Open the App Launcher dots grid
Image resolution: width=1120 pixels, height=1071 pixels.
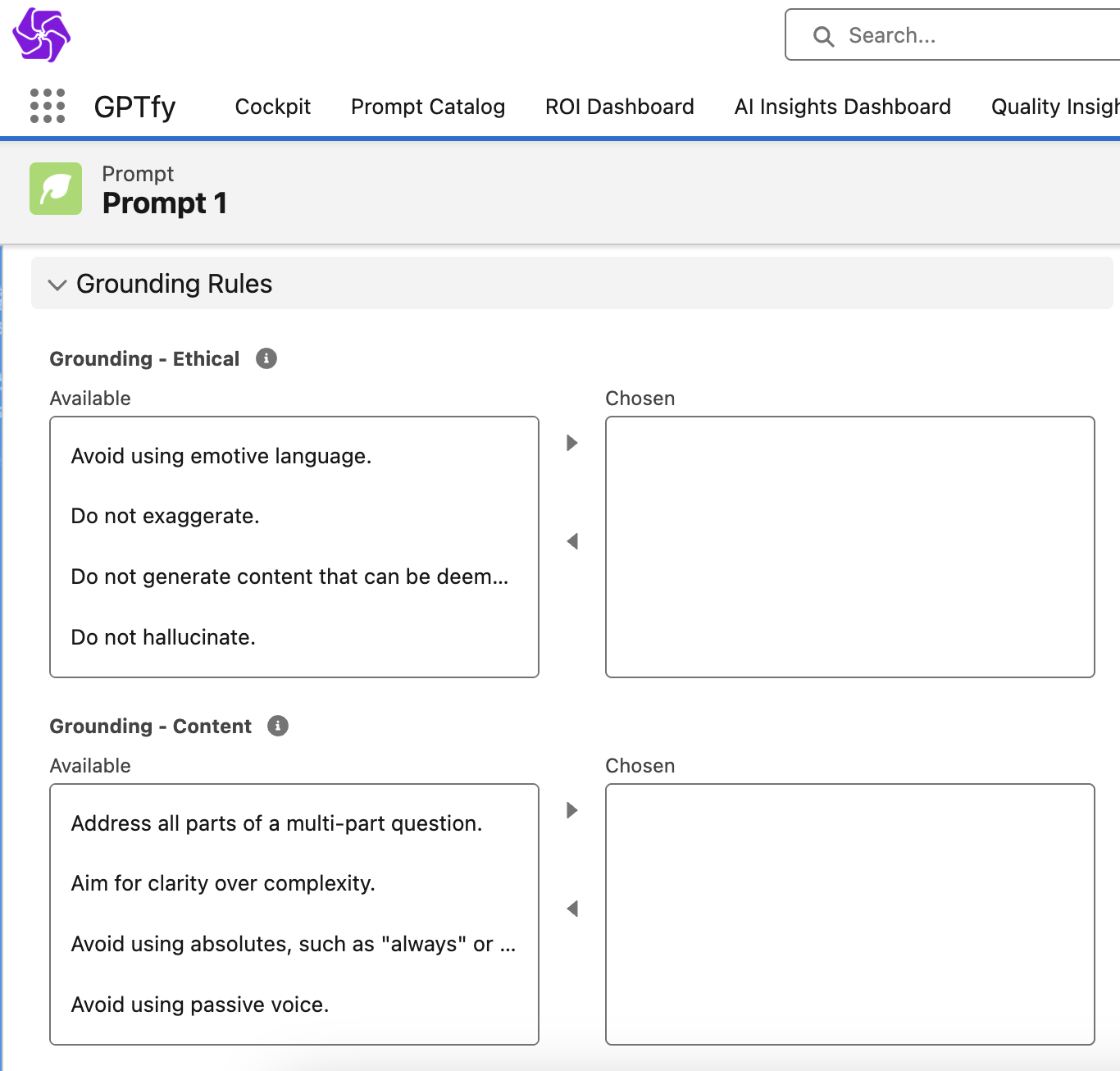(x=48, y=107)
